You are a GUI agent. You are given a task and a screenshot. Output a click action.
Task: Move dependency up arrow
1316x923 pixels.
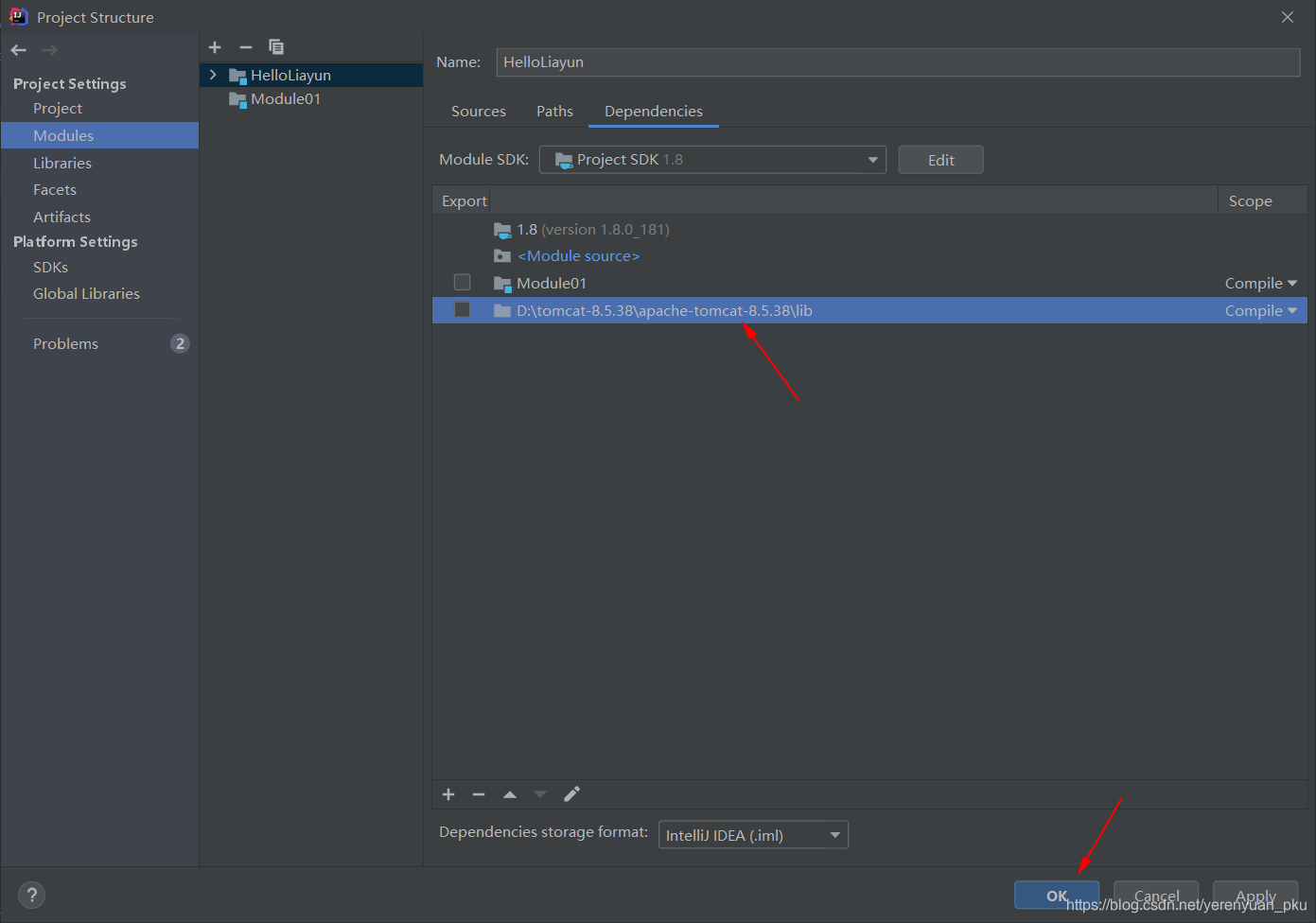click(x=510, y=794)
